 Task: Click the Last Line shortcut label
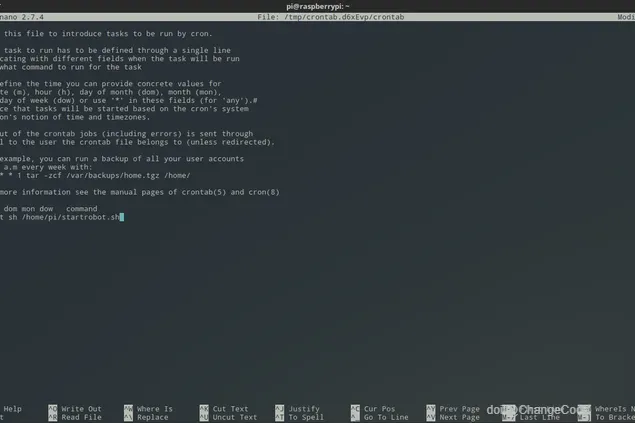(539, 417)
